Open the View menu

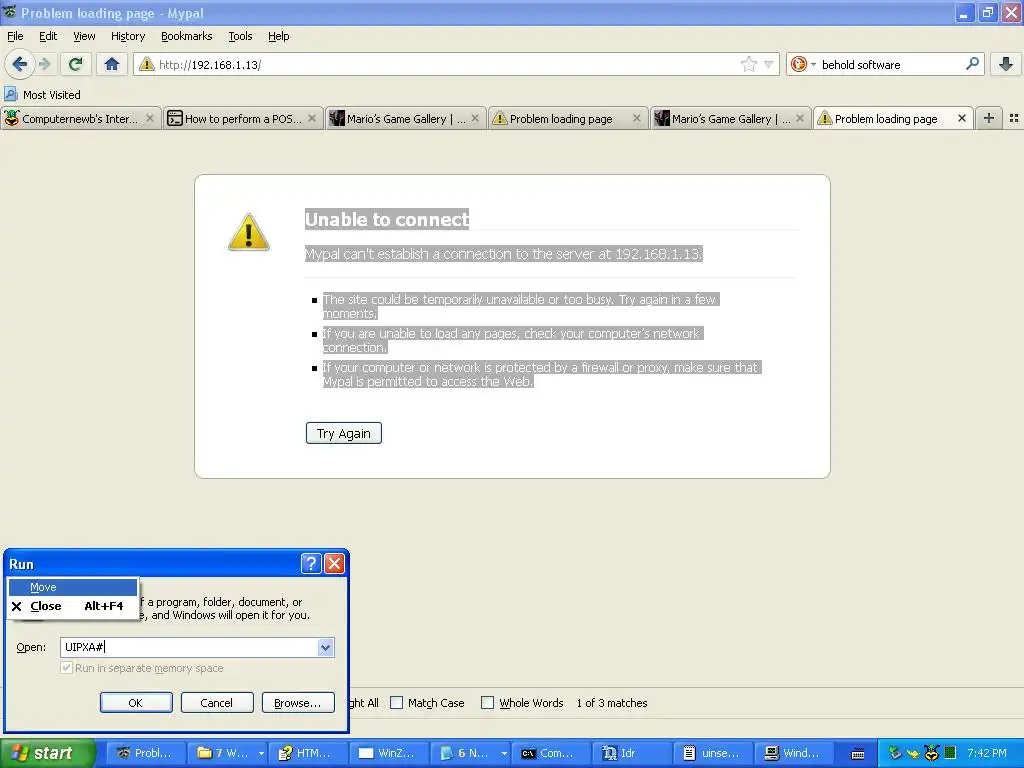point(84,36)
